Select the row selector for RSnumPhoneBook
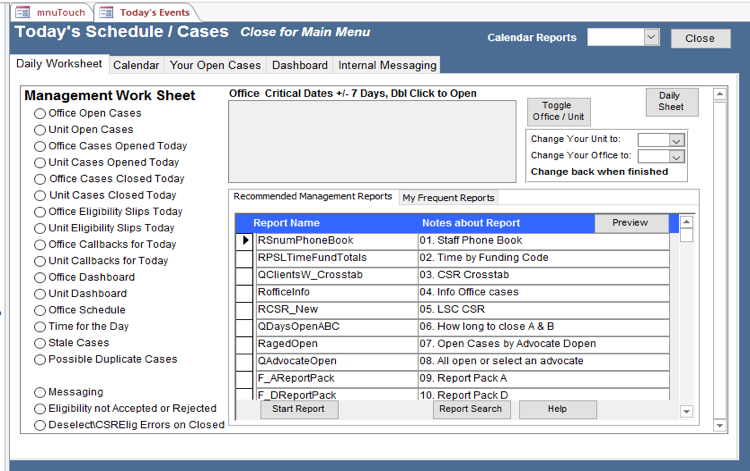750x471 pixels. pos(245,241)
